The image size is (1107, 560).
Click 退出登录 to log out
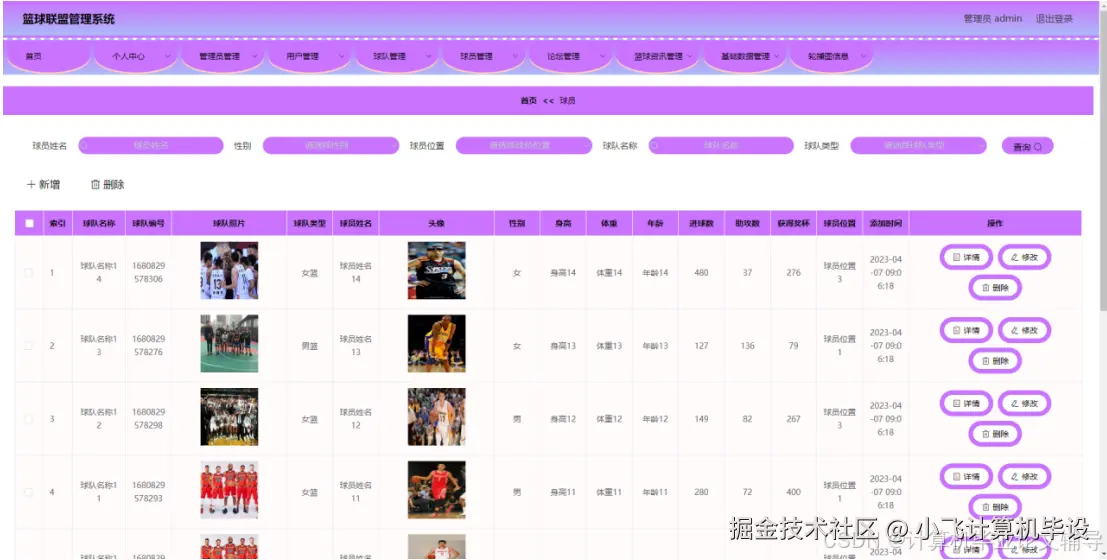click(x=1054, y=19)
